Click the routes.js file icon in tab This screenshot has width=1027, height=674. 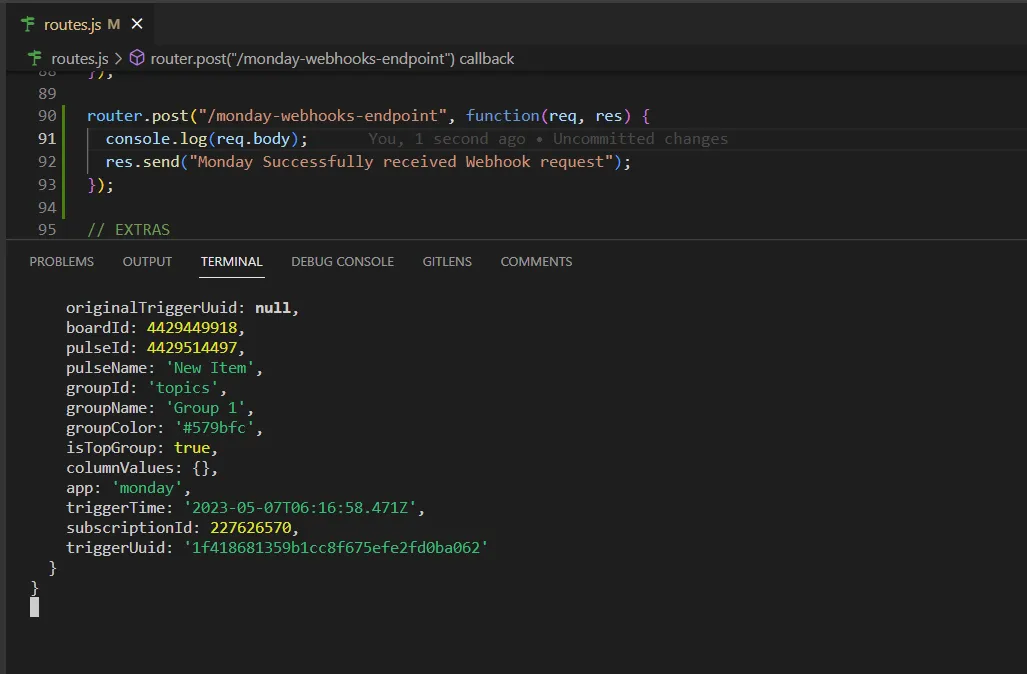[x=28, y=24]
